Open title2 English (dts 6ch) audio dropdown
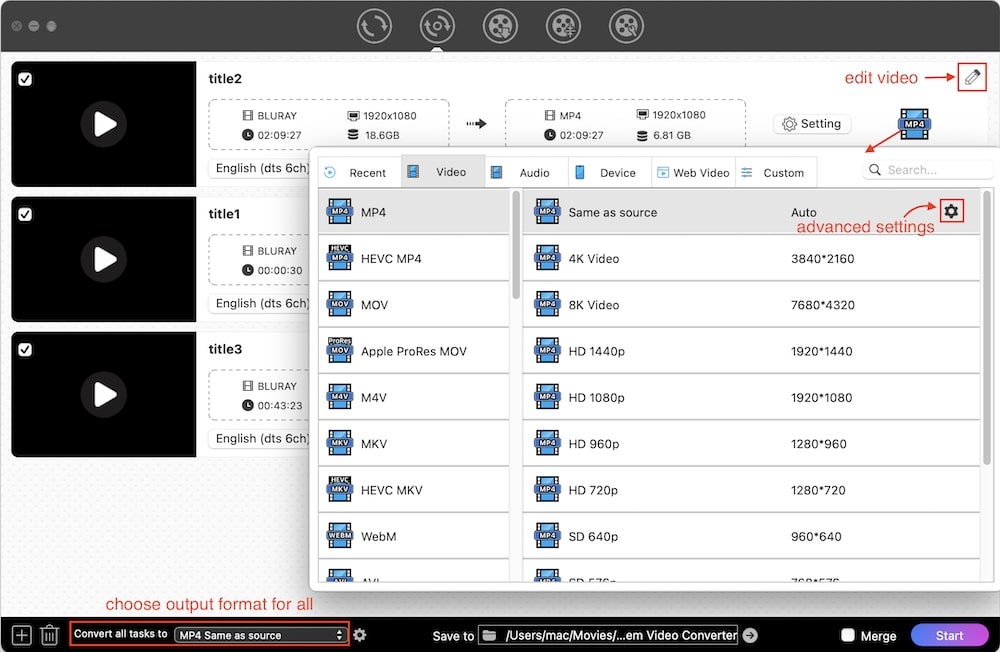The height and width of the screenshot is (652, 1000). point(260,168)
